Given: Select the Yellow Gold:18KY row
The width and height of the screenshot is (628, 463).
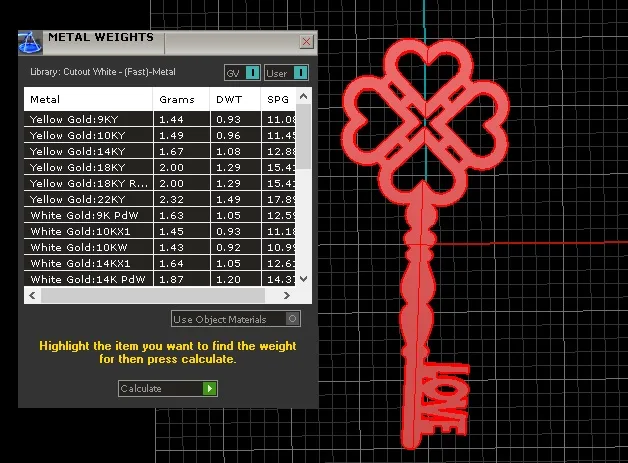Looking at the screenshot, I should point(160,167).
